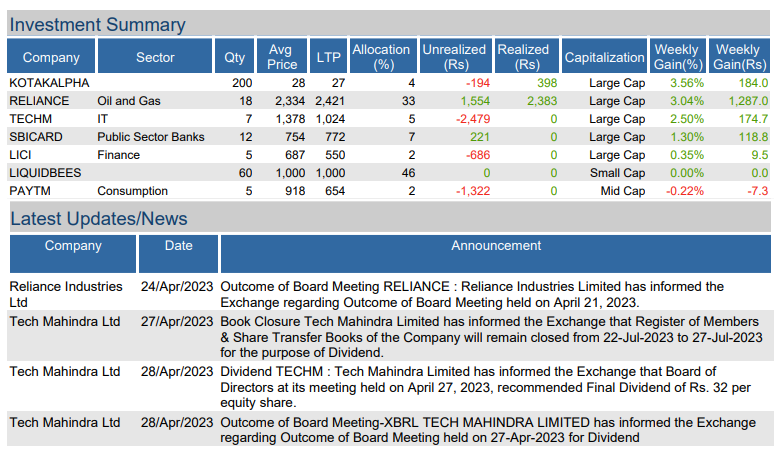Click the Capitalization column header

604,56
